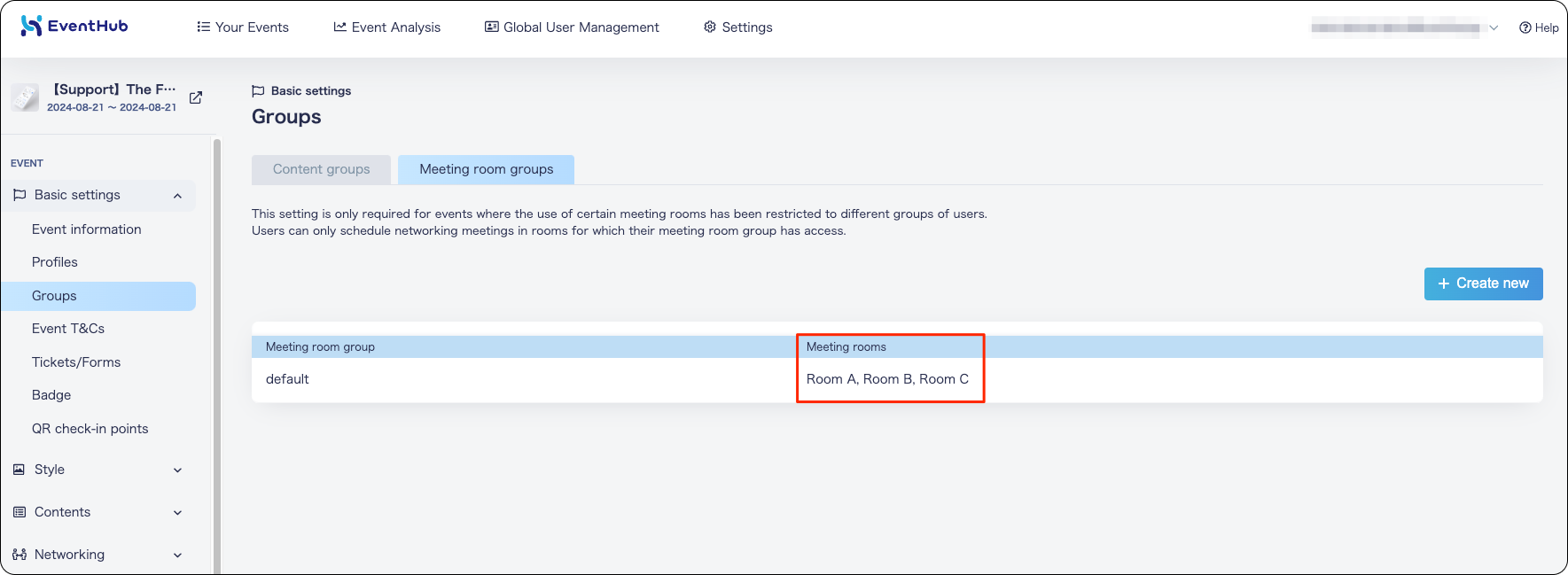Open external link icon beside event title
Image resolution: width=1568 pixels, height=575 pixels.
coord(196,97)
